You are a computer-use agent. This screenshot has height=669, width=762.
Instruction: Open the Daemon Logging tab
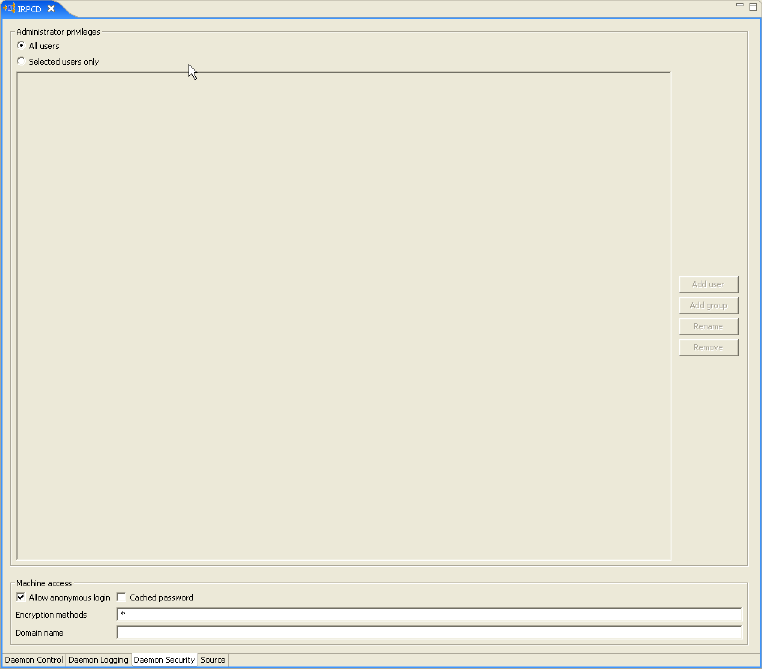(98, 660)
